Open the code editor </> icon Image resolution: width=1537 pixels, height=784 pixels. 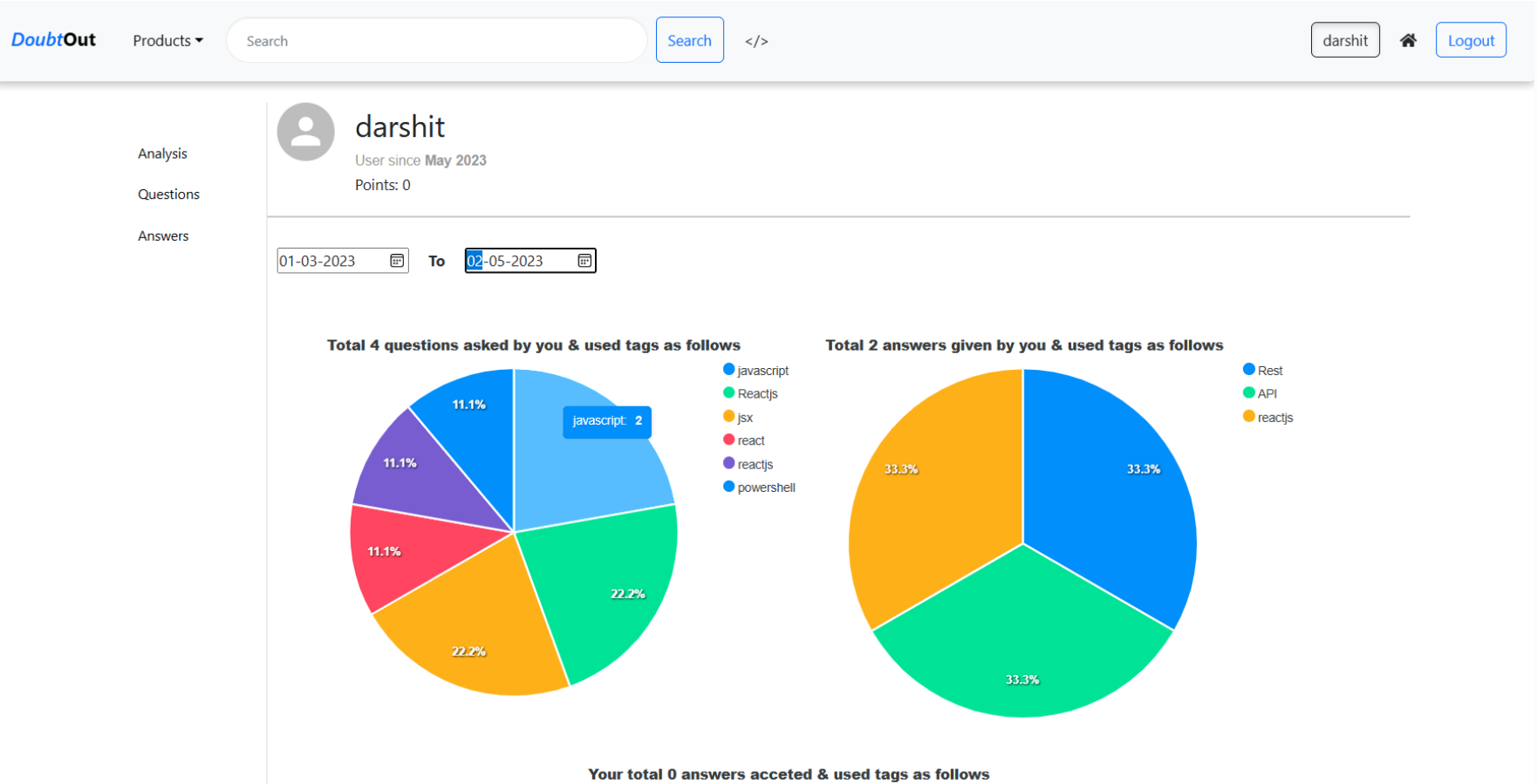756,41
